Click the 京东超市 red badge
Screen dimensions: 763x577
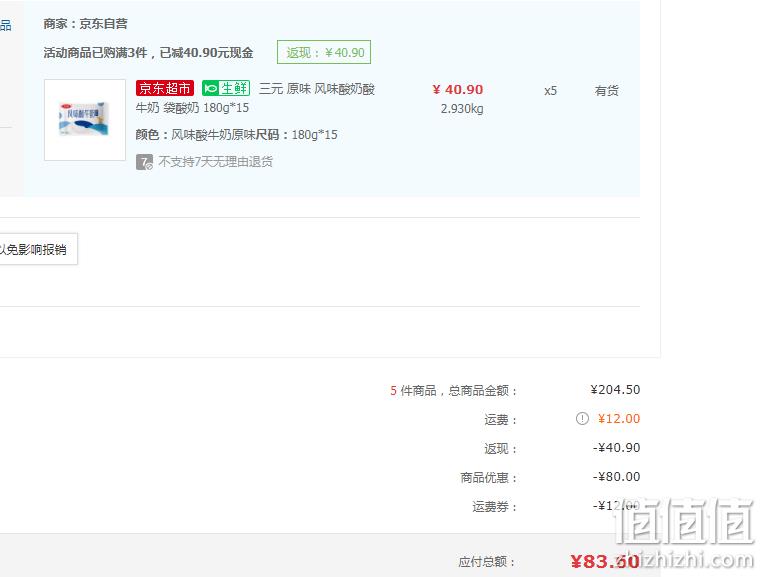pos(165,89)
